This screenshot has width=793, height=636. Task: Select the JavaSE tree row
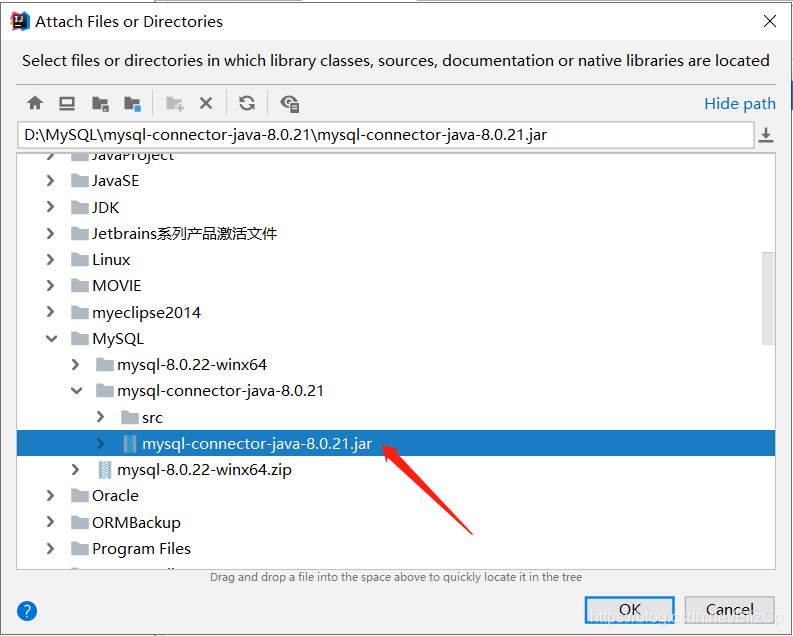[396, 180]
